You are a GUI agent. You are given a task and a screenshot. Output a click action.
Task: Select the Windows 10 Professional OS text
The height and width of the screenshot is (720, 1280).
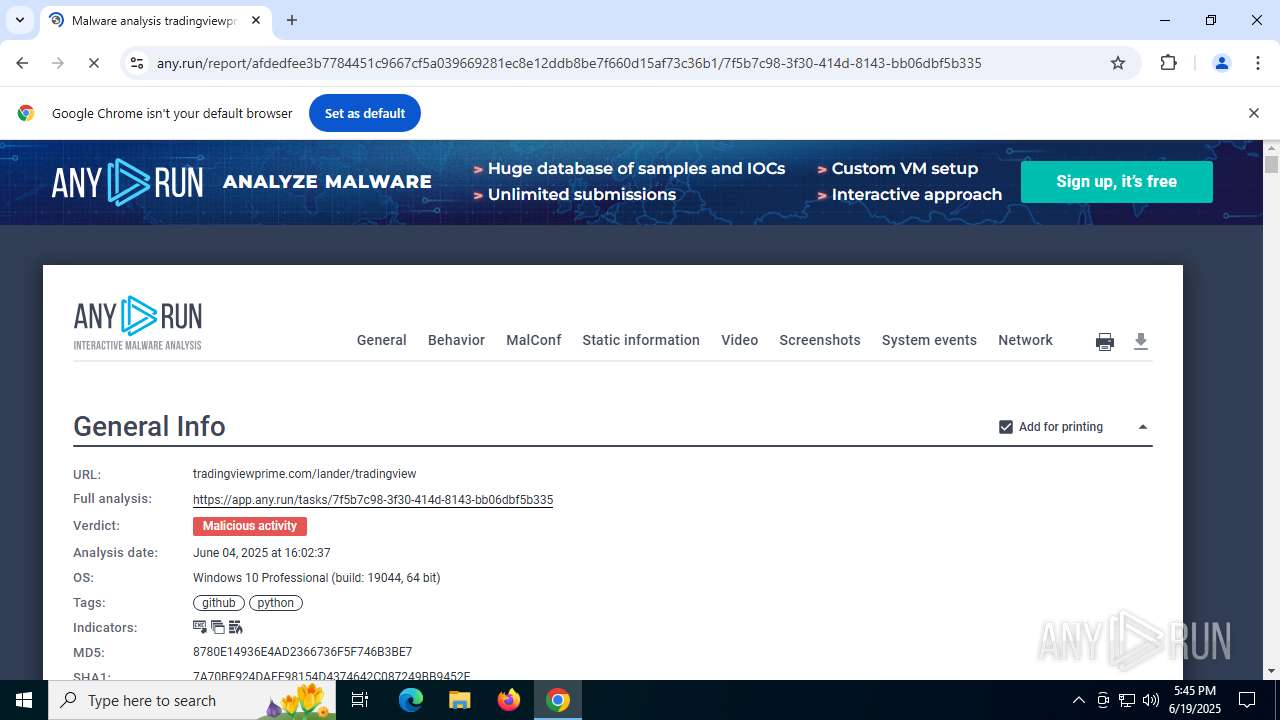pos(316,578)
